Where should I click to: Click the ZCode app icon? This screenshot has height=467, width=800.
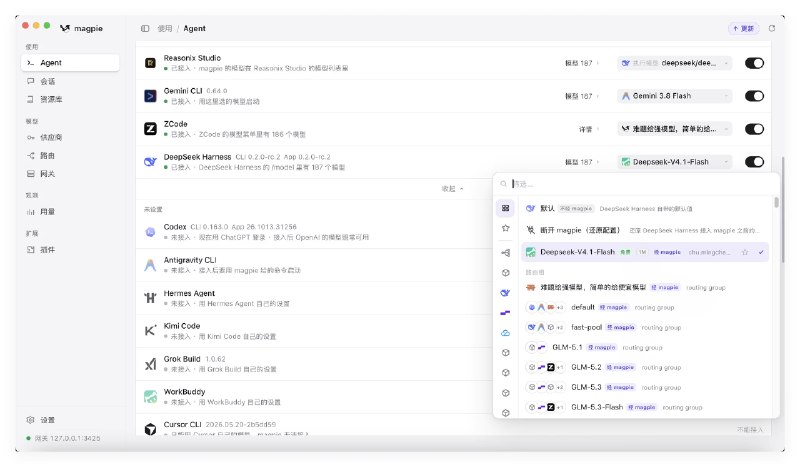tap(150, 129)
